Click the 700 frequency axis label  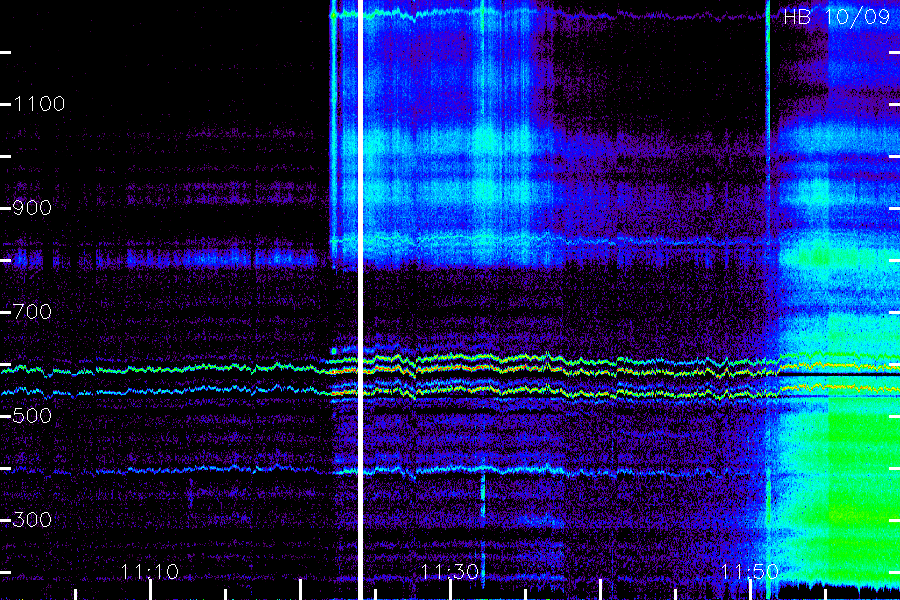[32, 312]
